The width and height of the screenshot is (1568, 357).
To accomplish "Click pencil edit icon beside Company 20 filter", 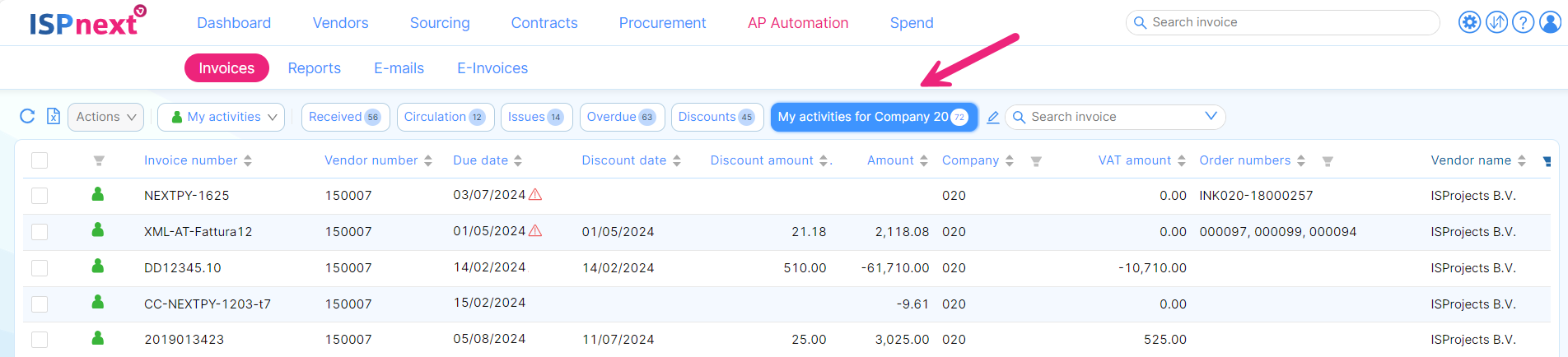I will pos(993,117).
